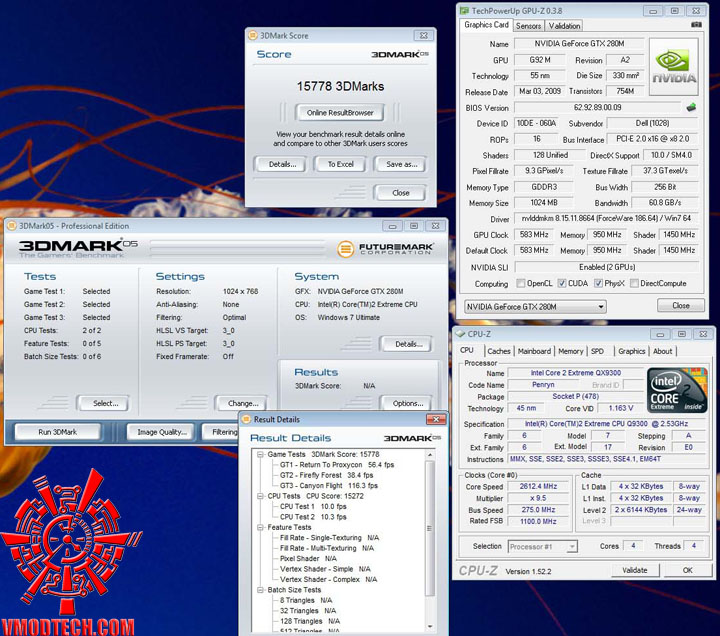Toggle the PhysX checkbox in GPU-Z
The width and height of the screenshot is (720, 636).
click(598, 283)
